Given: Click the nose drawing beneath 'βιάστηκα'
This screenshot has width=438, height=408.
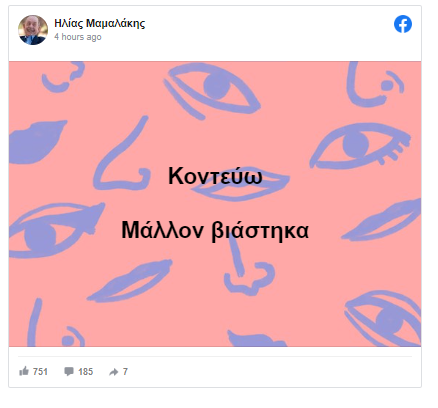Looking at the screenshot, I should tap(248, 267).
